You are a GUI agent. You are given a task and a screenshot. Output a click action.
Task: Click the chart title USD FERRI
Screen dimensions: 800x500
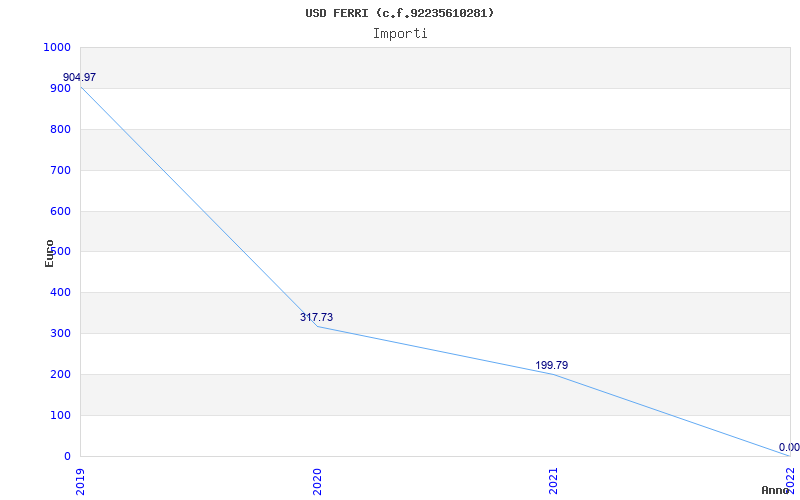(x=400, y=13)
